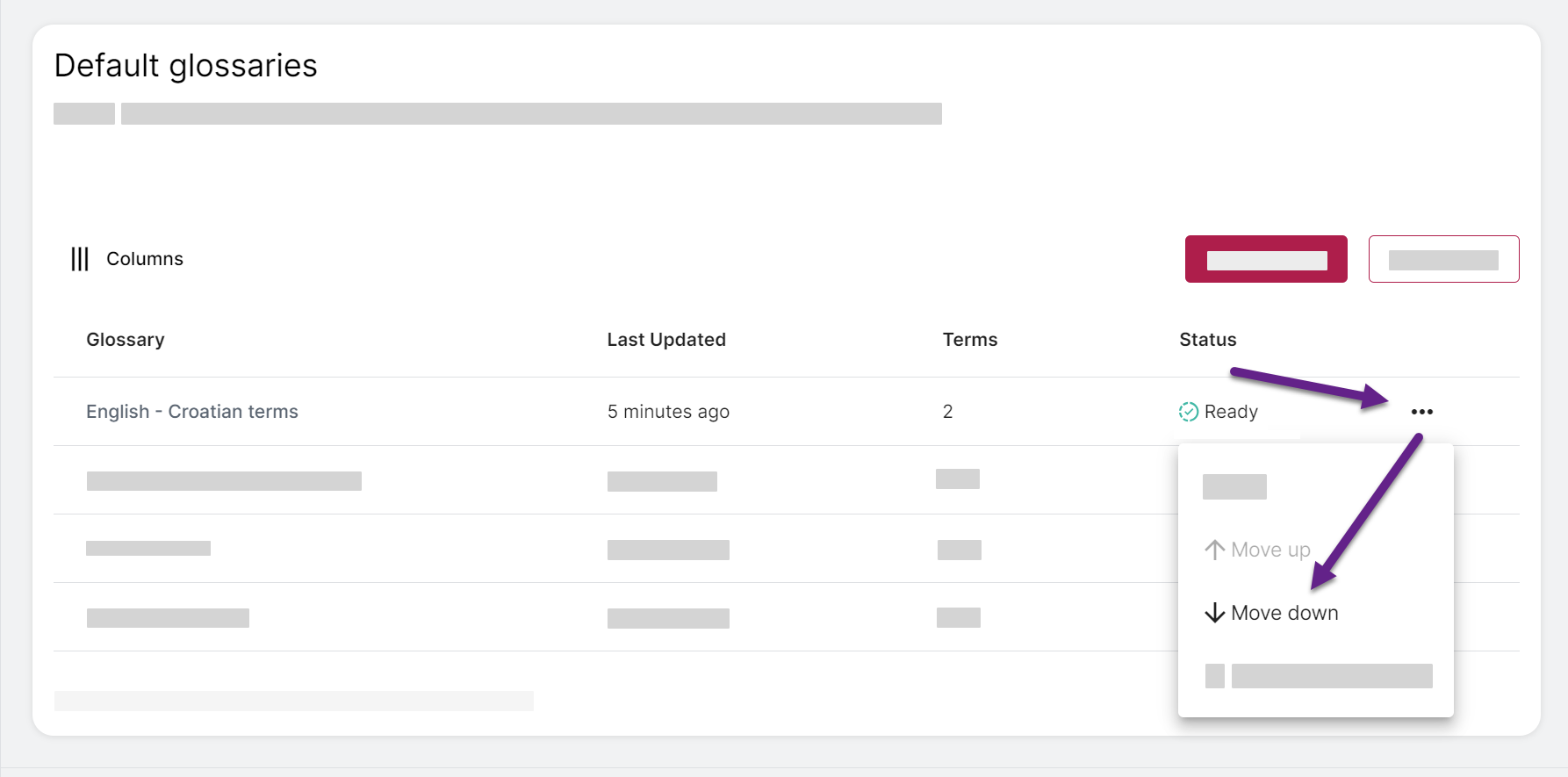Click the Ready status check icon
Viewport: 1568px width, 777px height.
[x=1189, y=412]
